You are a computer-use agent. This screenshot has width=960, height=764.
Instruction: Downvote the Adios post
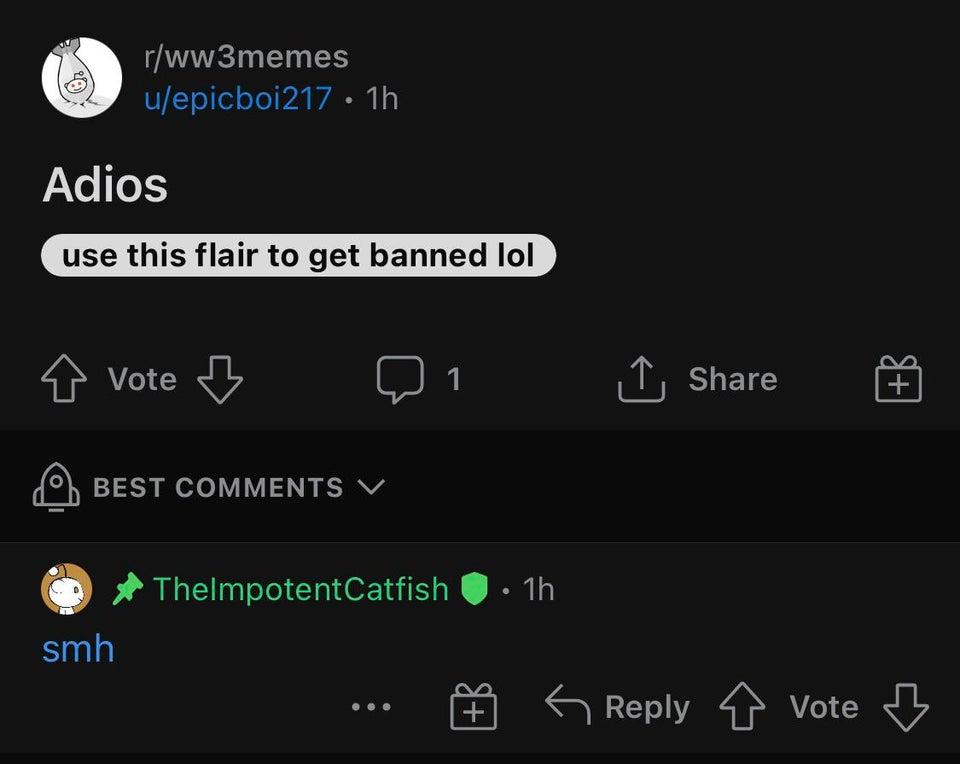(220, 380)
